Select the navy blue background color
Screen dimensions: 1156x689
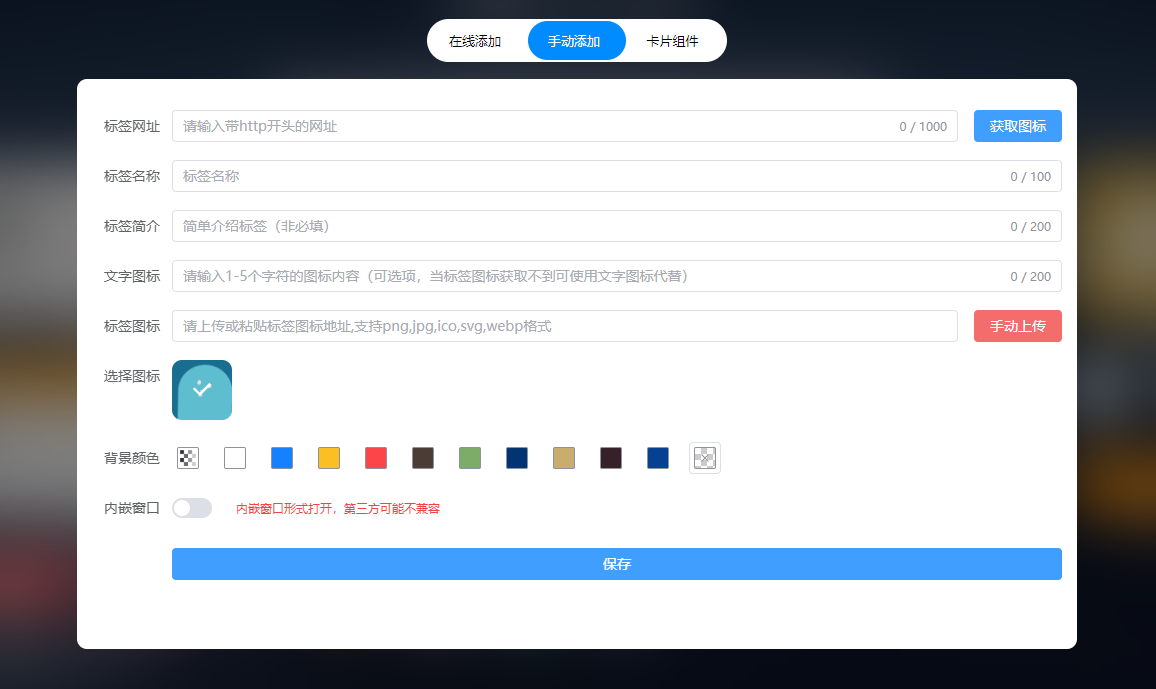pyautogui.click(x=516, y=457)
